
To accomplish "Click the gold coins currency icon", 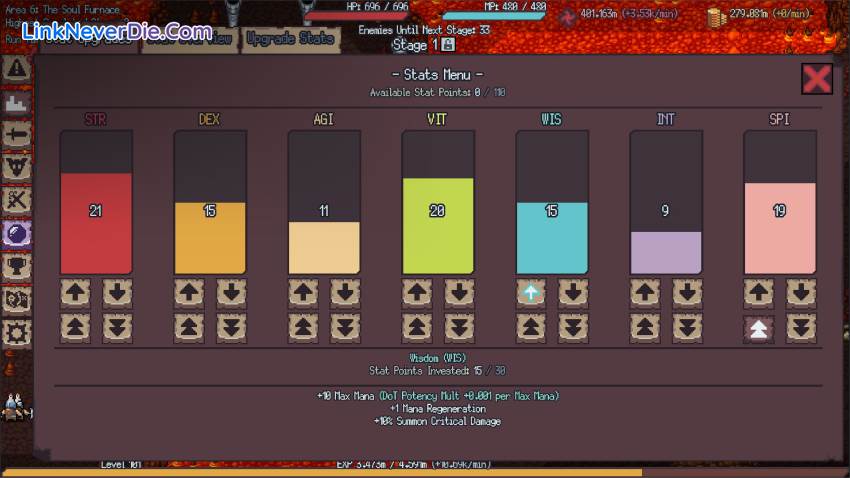I will pyautogui.click(x=714, y=15).
